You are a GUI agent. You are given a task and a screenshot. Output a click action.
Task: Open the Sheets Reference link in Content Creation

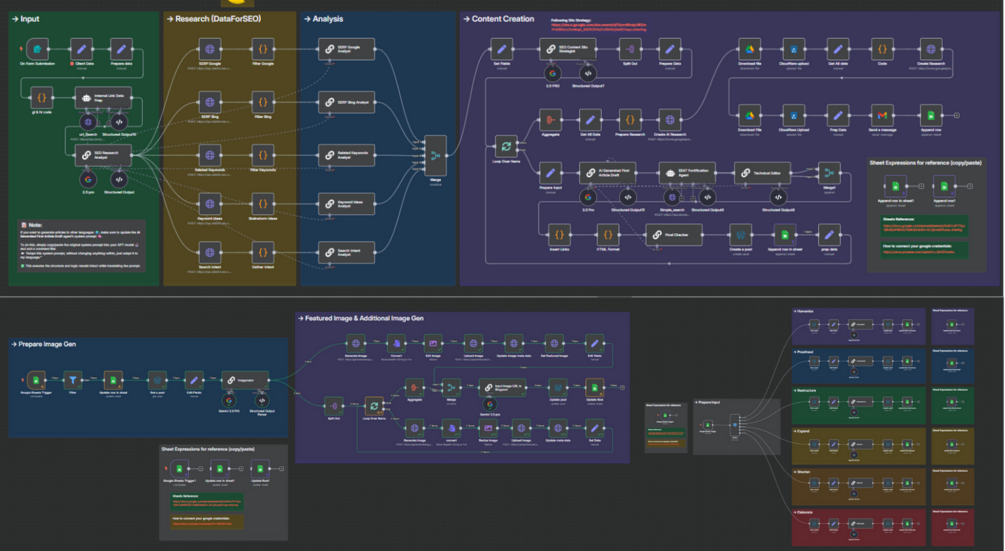tap(925, 227)
